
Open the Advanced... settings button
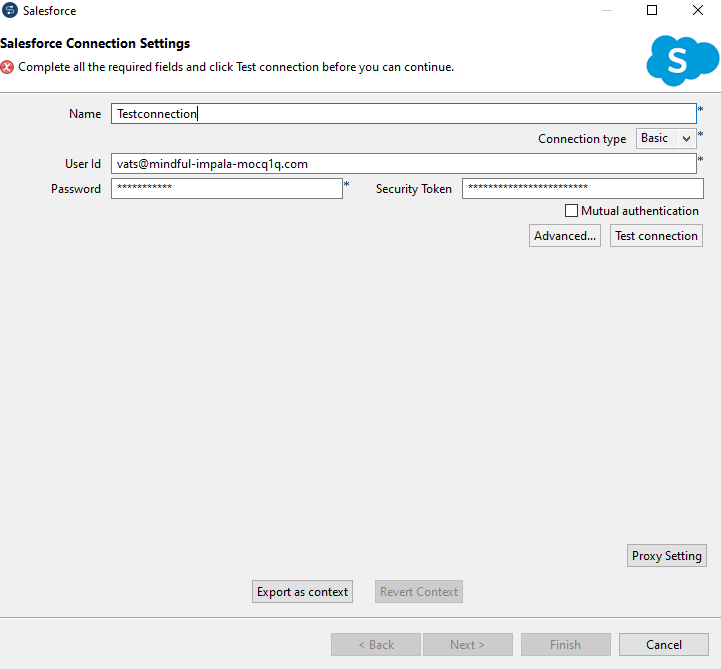[x=565, y=236]
